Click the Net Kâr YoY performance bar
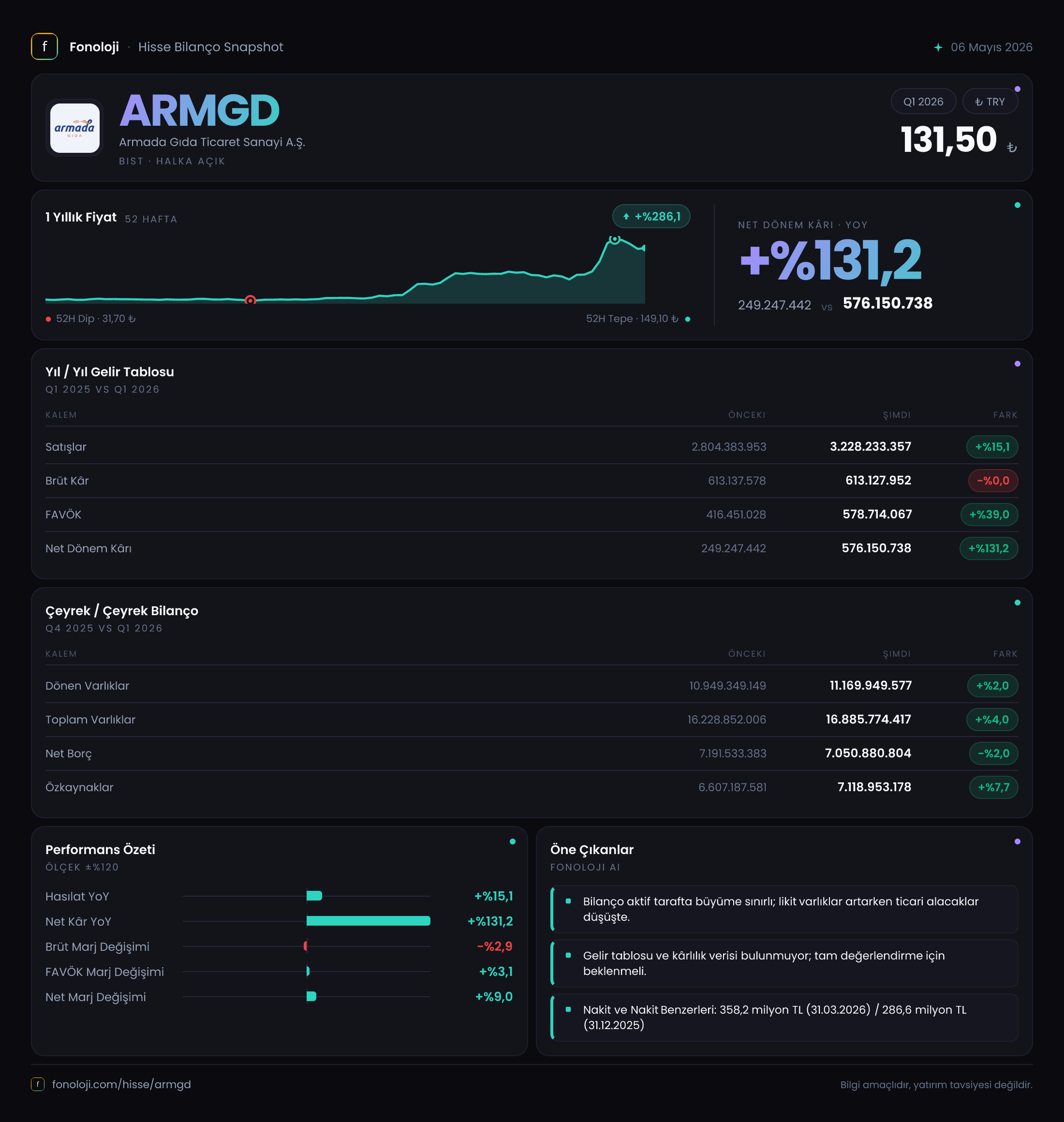The height and width of the screenshot is (1122, 1064). point(368,921)
